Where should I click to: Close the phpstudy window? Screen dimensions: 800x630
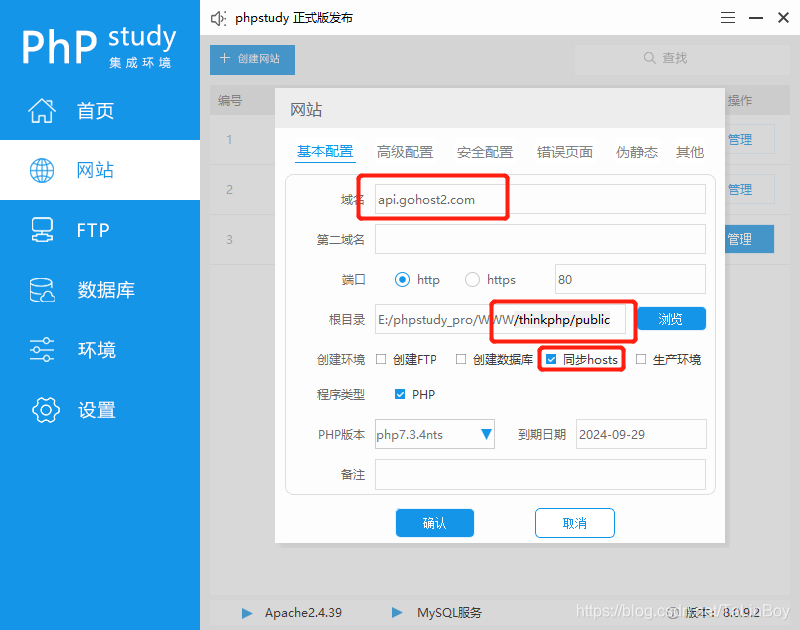point(783,18)
